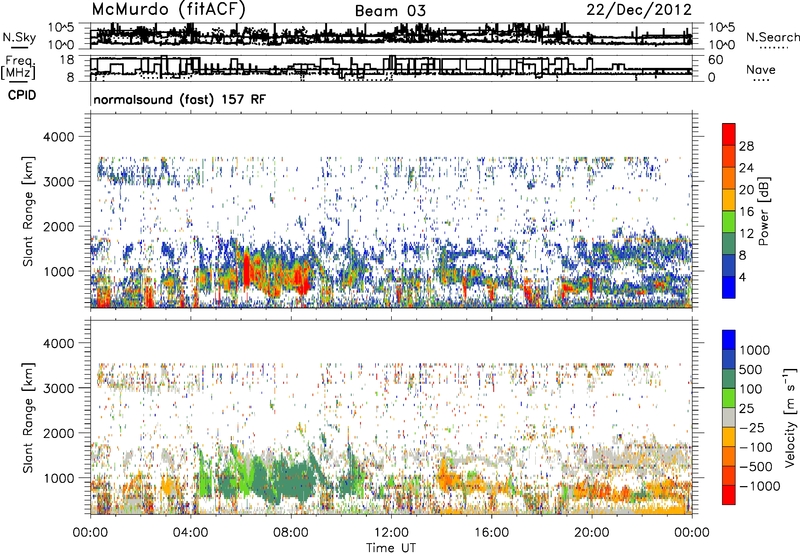Click the 'N.Search' legend label
This screenshot has width=800, height=554.
(x=772, y=37)
